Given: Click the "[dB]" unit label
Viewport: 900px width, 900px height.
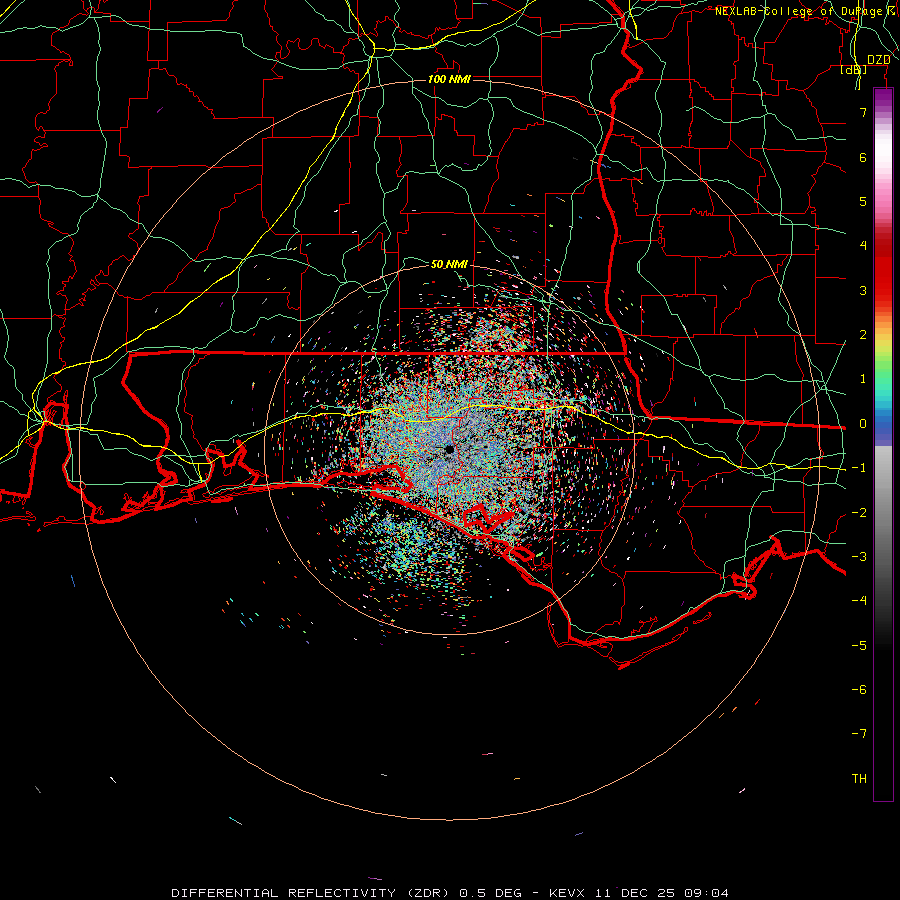Looking at the screenshot, I should coord(854,69).
